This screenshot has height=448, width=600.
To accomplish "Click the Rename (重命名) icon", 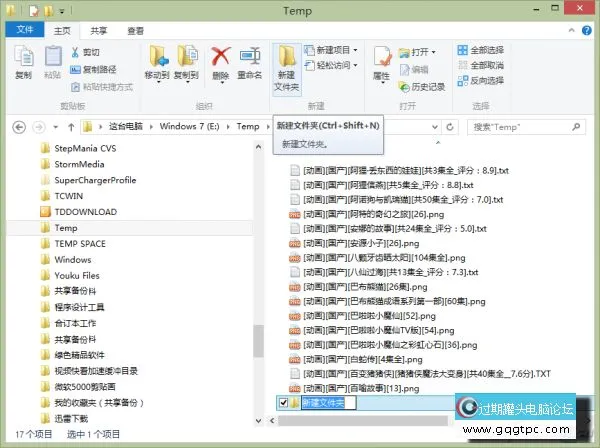I will 250,57.
